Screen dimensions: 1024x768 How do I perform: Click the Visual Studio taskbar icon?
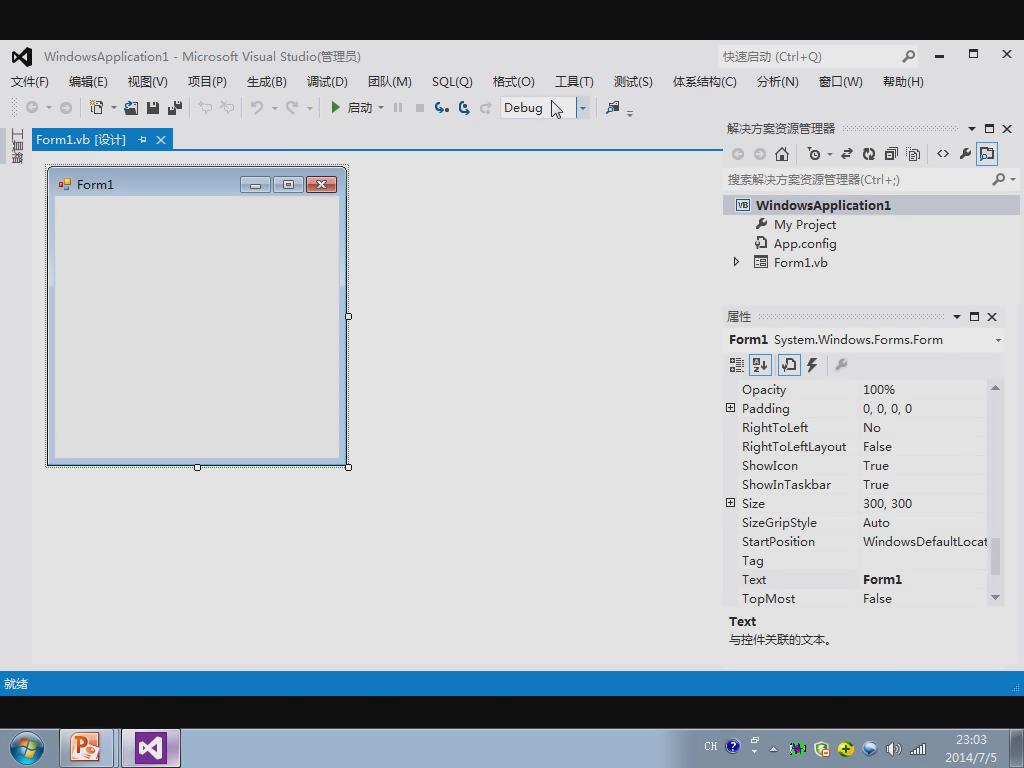point(151,748)
